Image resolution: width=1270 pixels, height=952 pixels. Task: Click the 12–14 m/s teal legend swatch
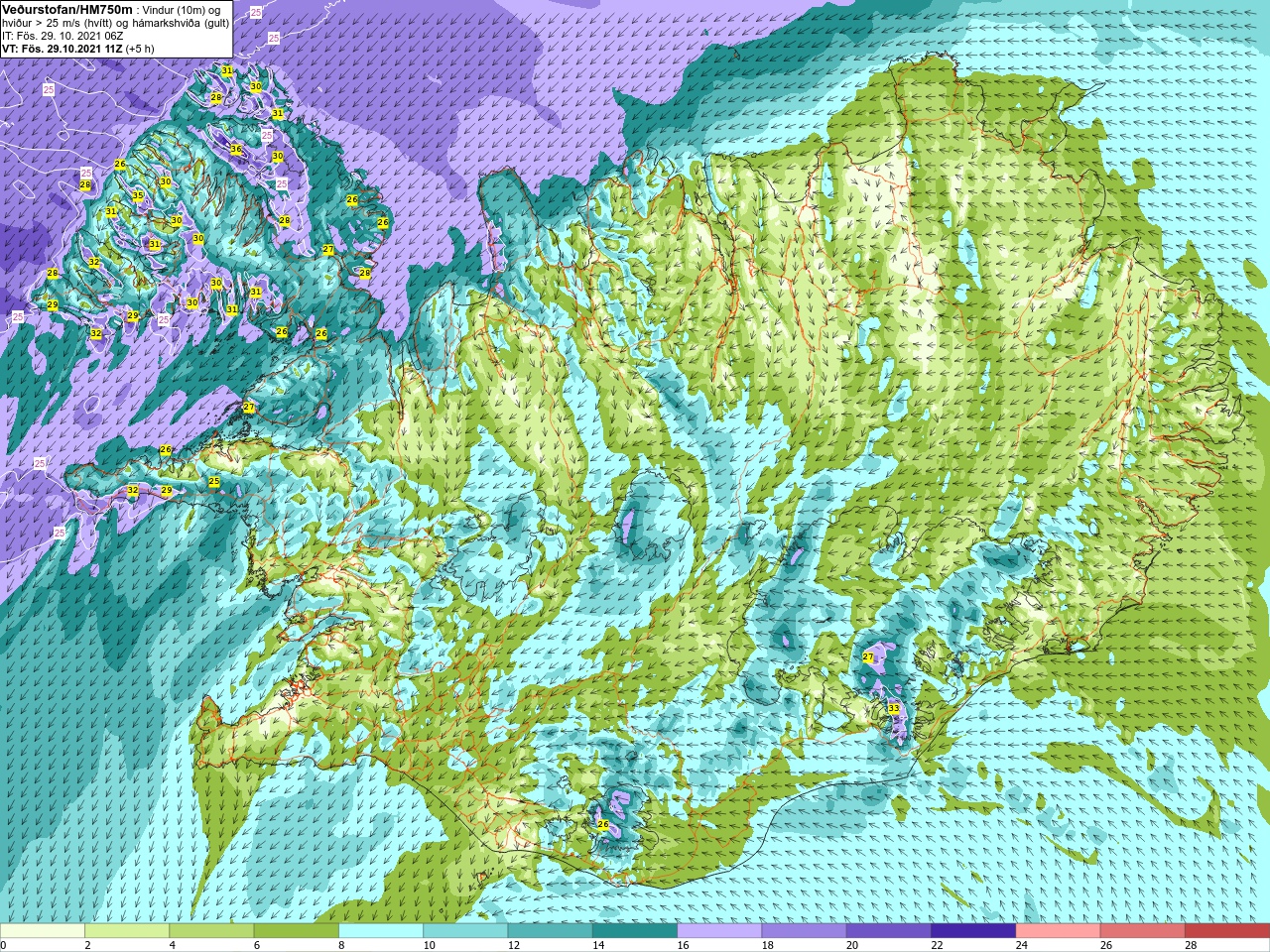[551, 931]
